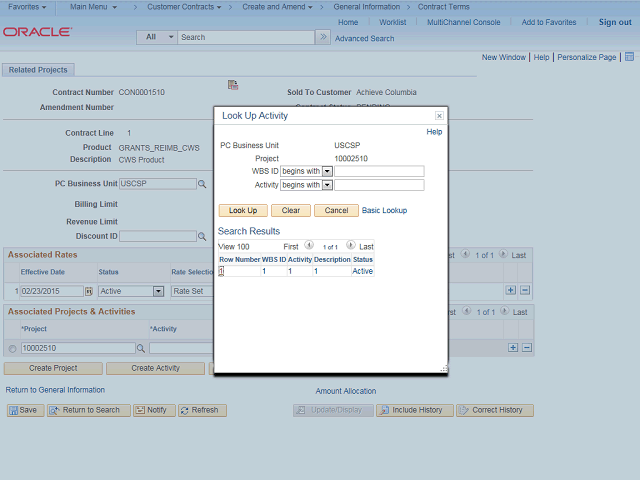Viewport: 640px width, 480px height.
Task: Click the Create Activity button
Action: [156, 368]
